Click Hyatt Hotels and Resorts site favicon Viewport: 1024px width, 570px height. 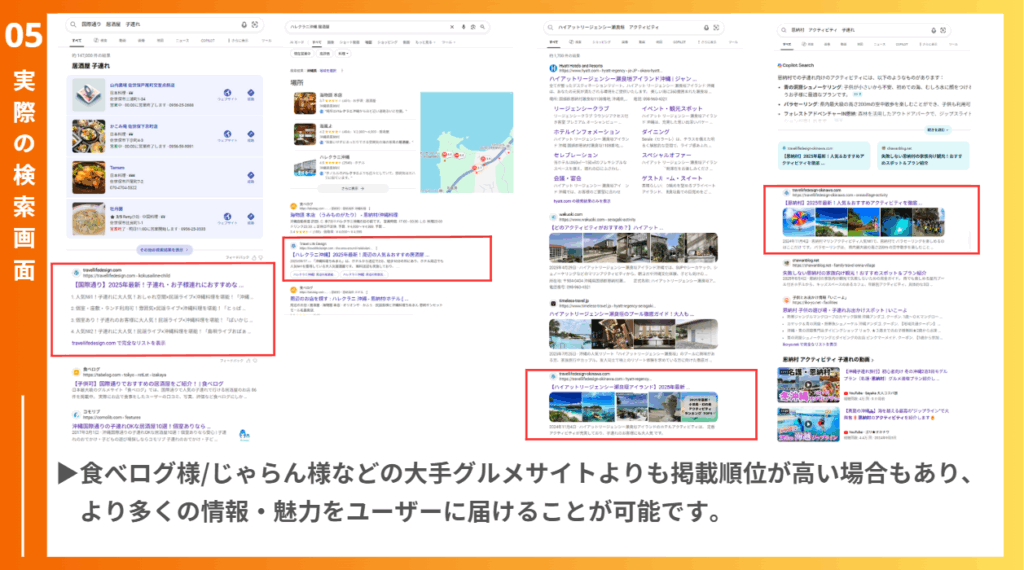pos(554,65)
